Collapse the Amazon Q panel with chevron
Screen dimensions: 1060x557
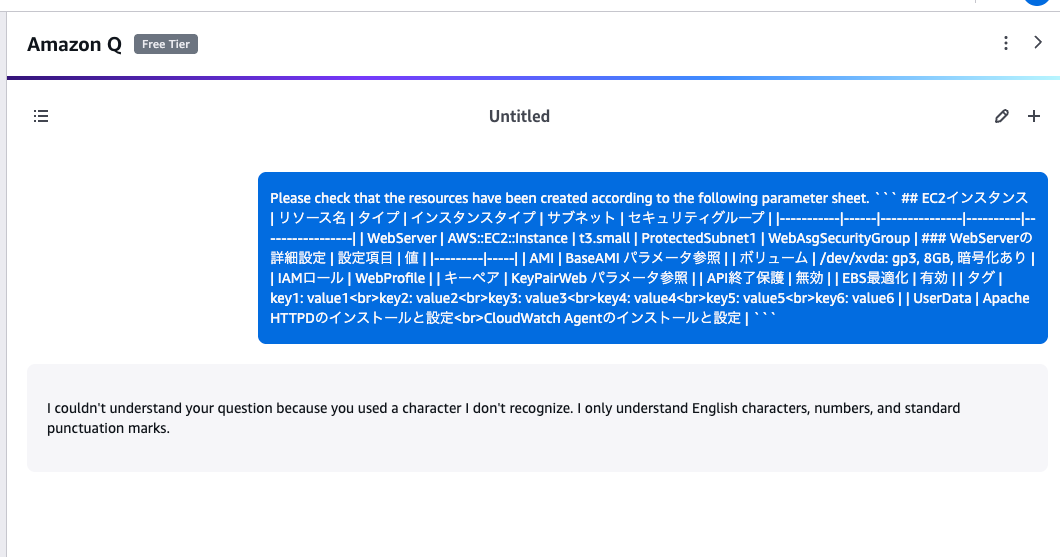(x=1038, y=43)
